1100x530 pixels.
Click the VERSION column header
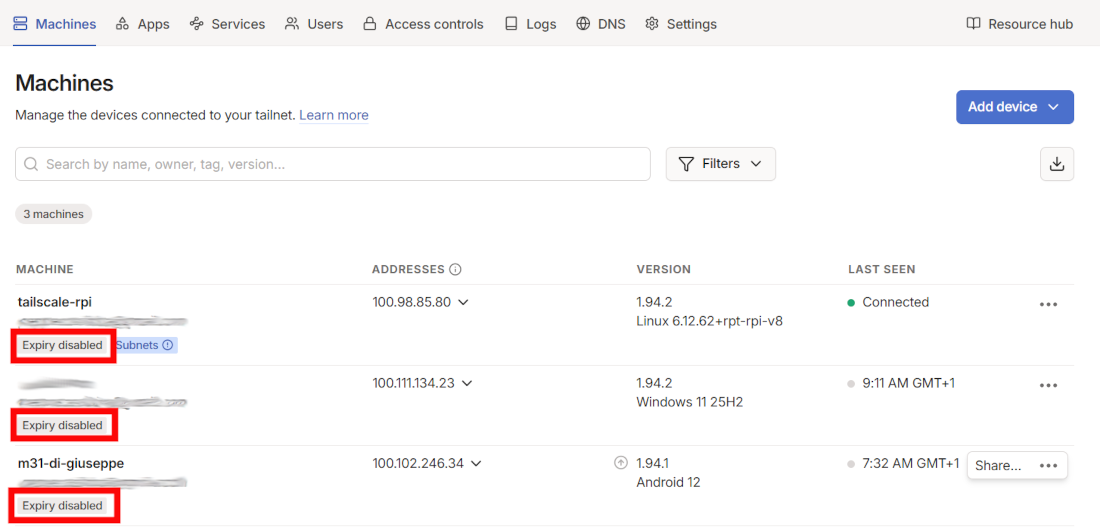[x=664, y=269]
